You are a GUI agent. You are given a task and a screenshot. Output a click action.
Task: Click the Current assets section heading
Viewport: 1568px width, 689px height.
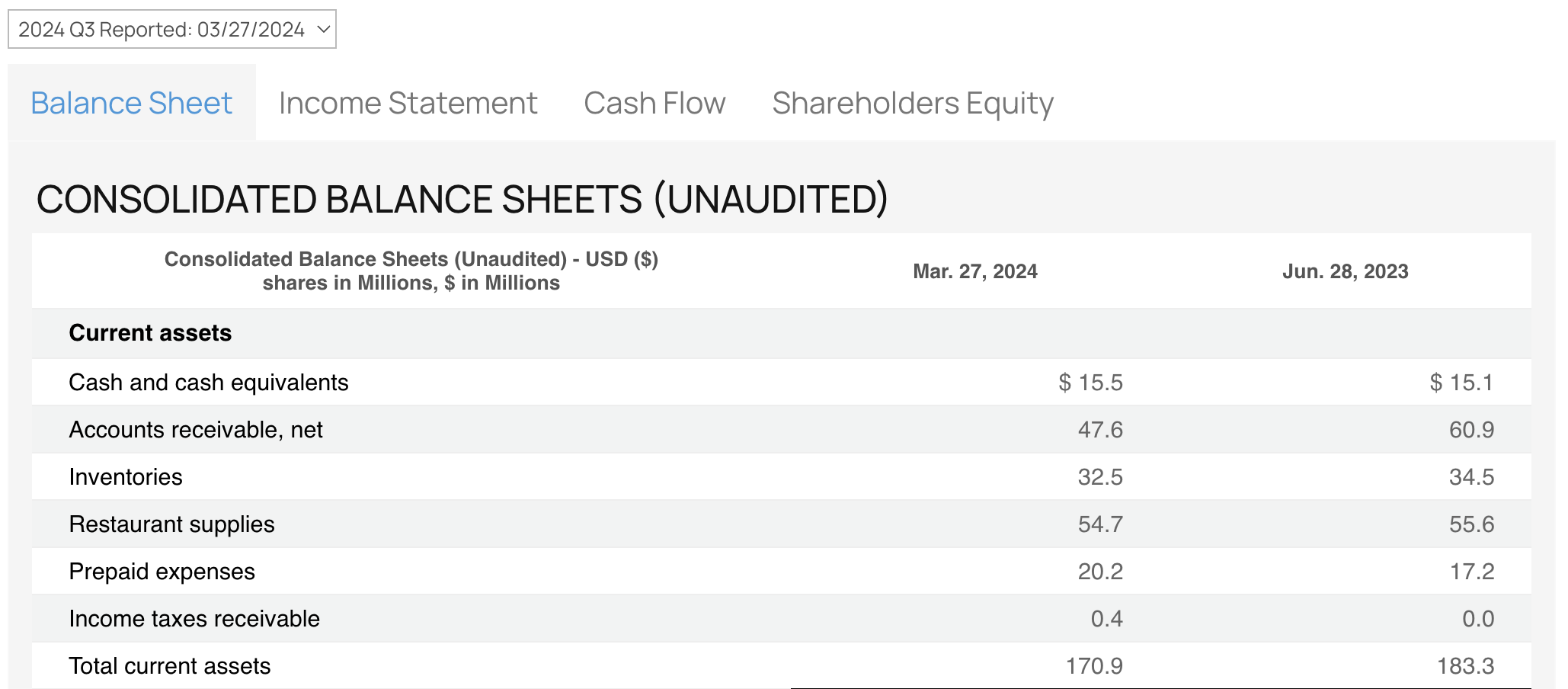(x=150, y=333)
